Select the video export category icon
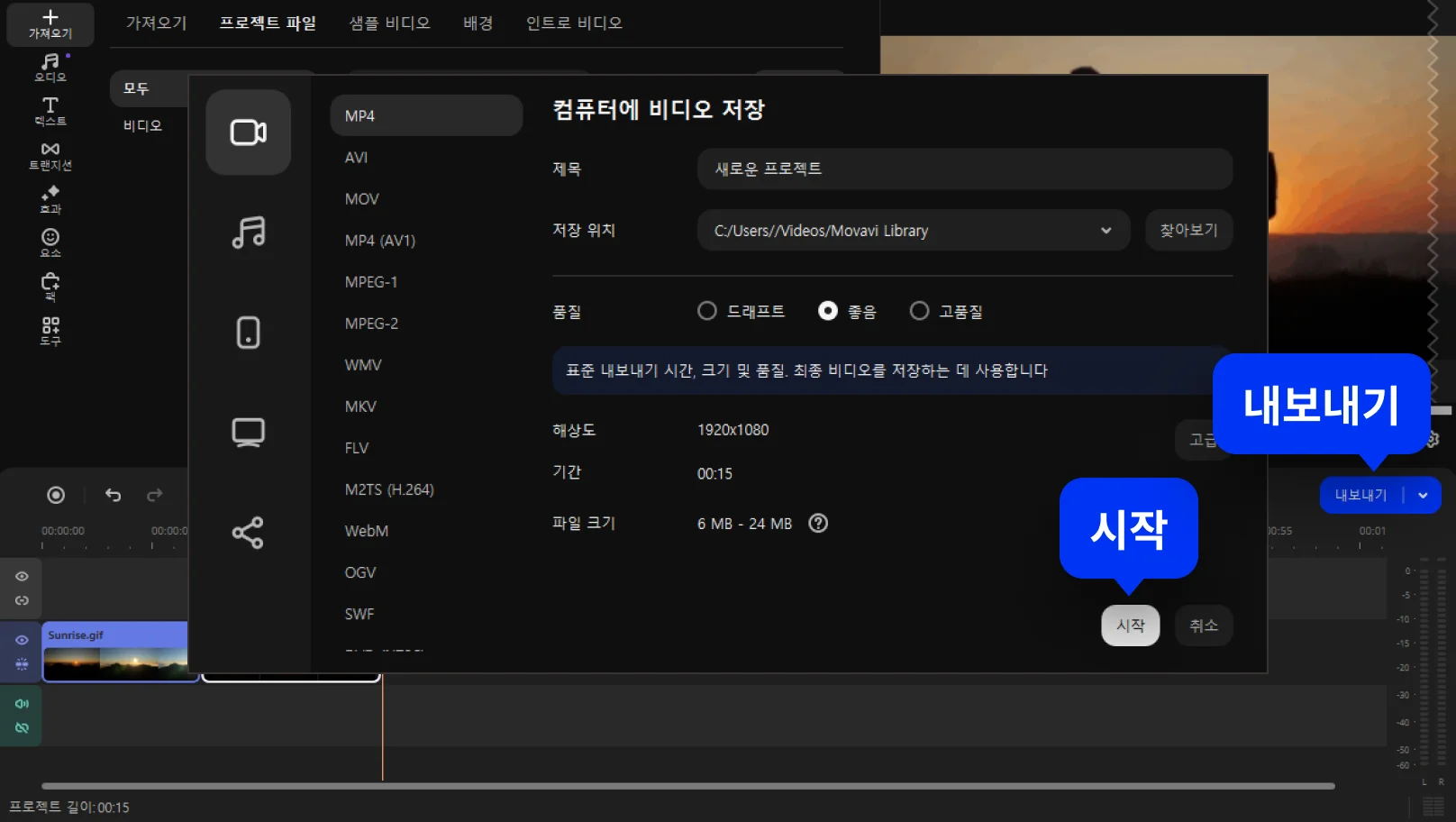Image resolution: width=1456 pixels, height=822 pixels. coord(248,132)
